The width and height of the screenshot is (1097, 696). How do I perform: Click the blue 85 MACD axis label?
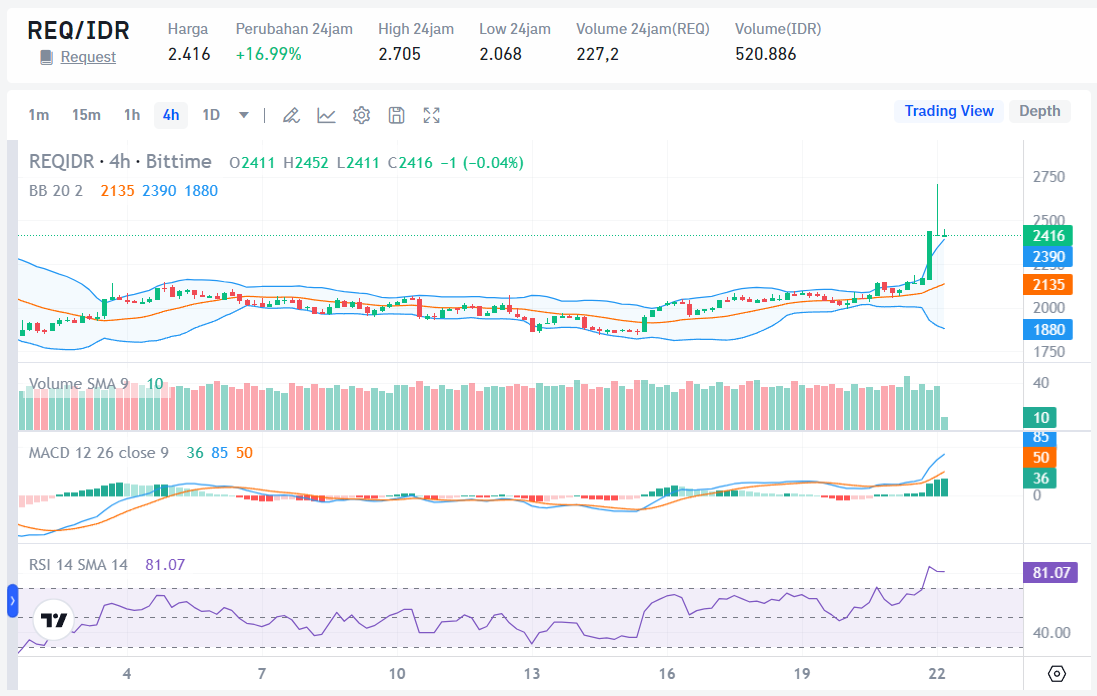pyautogui.click(x=1040, y=438)
